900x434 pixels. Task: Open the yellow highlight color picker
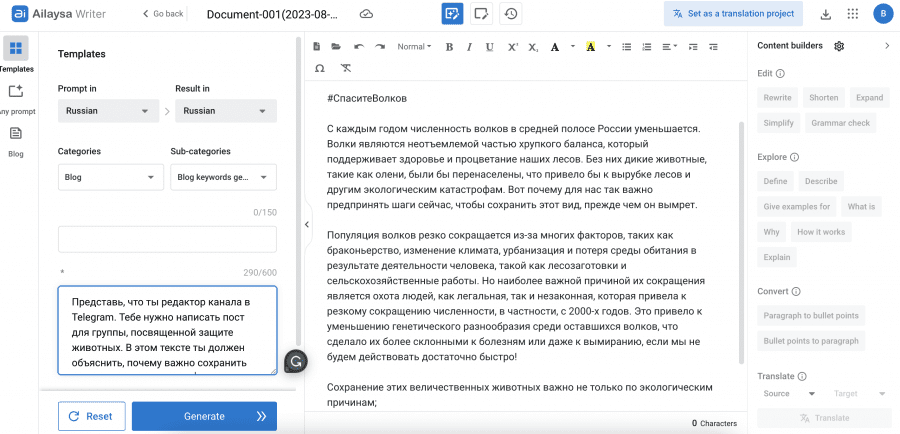(592, 47)
